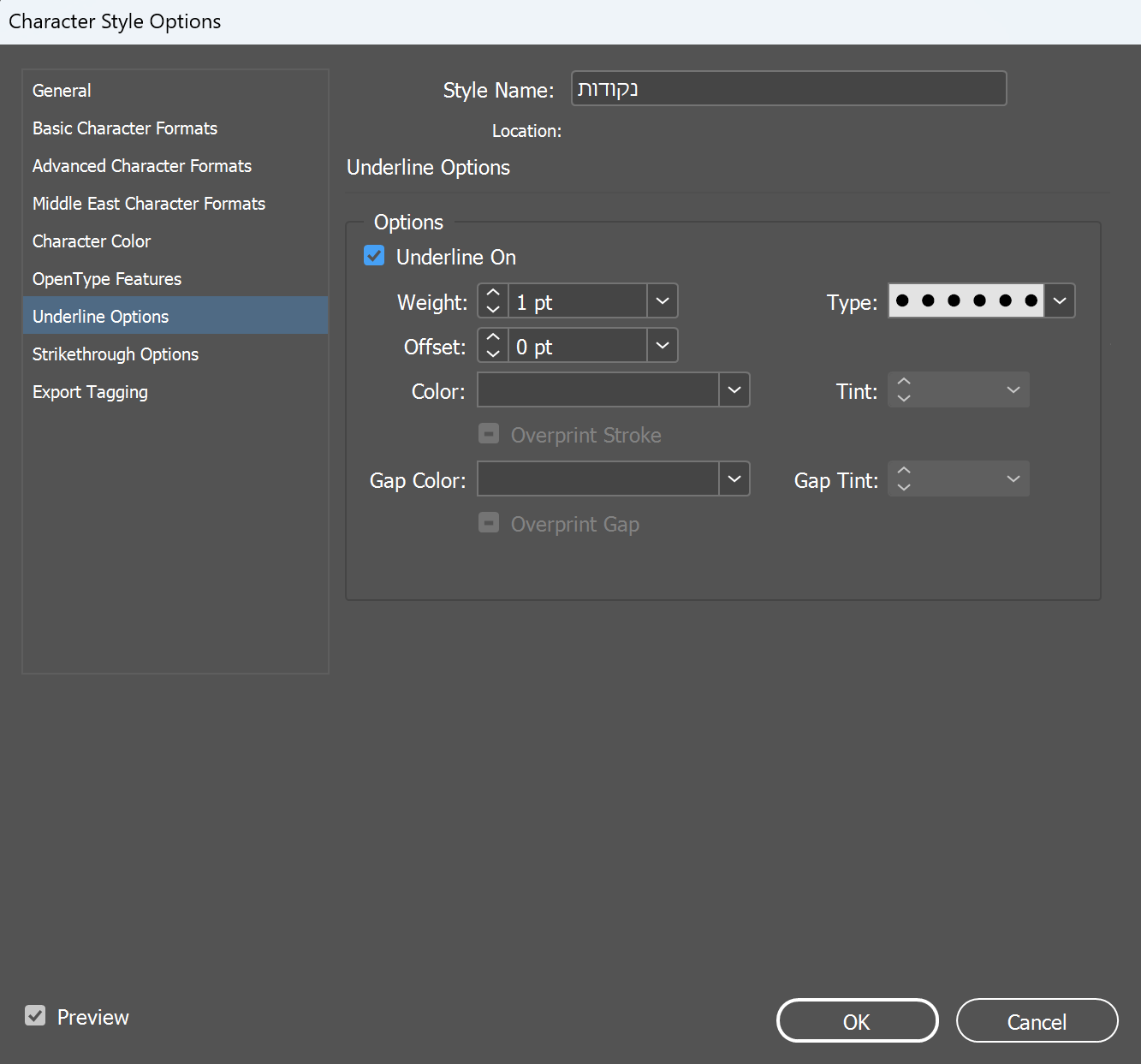Screen dimensions: 1141x1064
Task: Go to OpenType Features section
Action: pos(107,279)
